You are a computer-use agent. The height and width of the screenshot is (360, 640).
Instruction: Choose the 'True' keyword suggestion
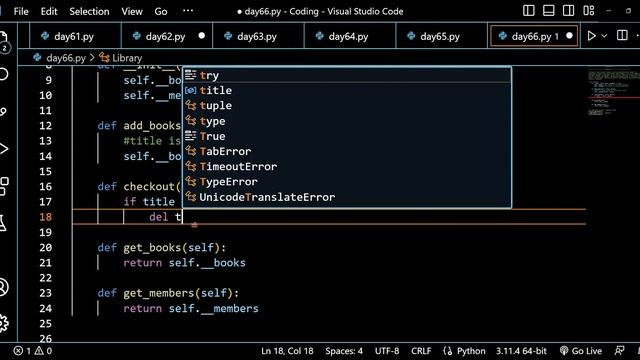click(x=347, y=136)
